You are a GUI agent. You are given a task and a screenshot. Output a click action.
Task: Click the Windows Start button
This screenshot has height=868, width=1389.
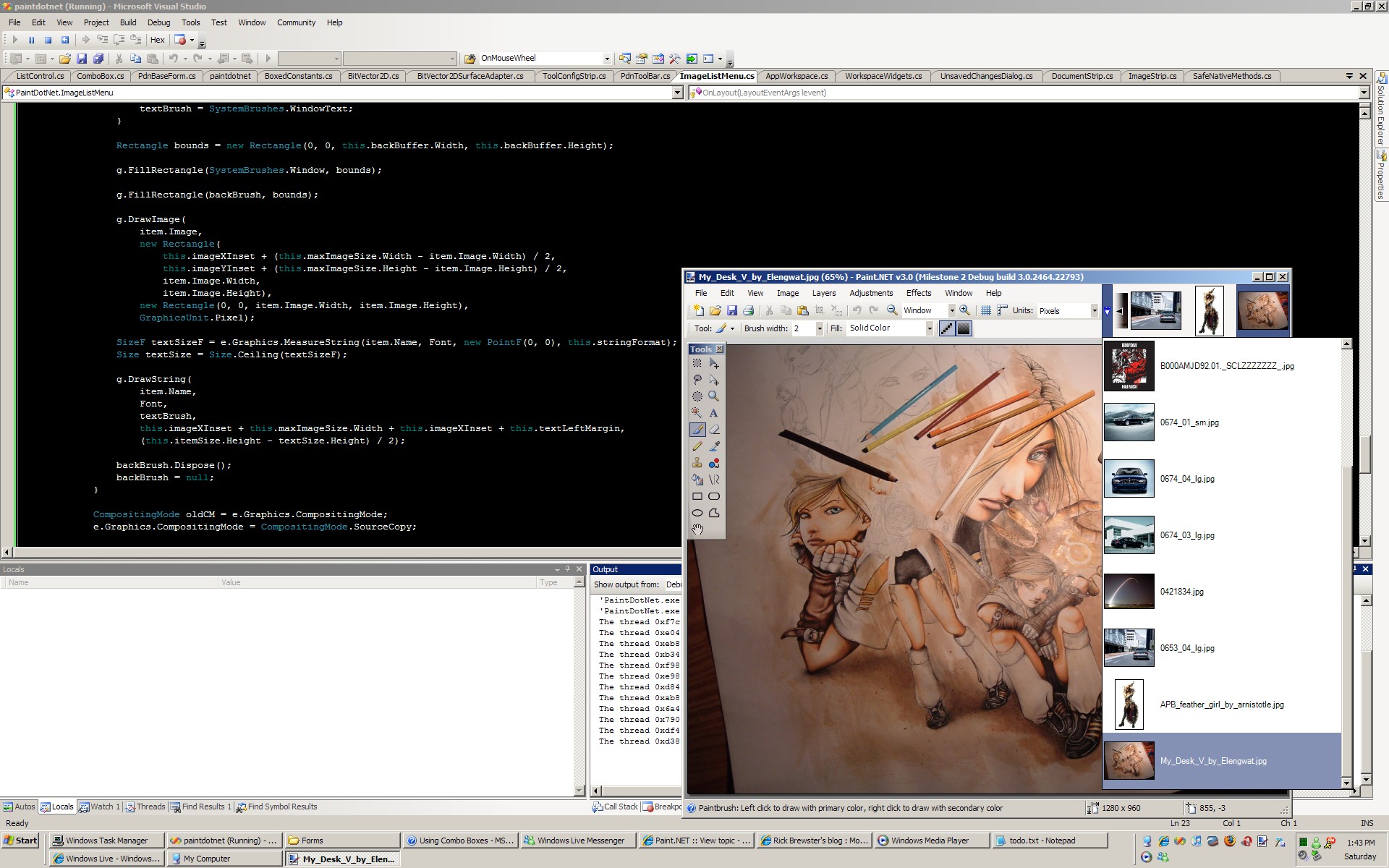(x=20, y=841)
